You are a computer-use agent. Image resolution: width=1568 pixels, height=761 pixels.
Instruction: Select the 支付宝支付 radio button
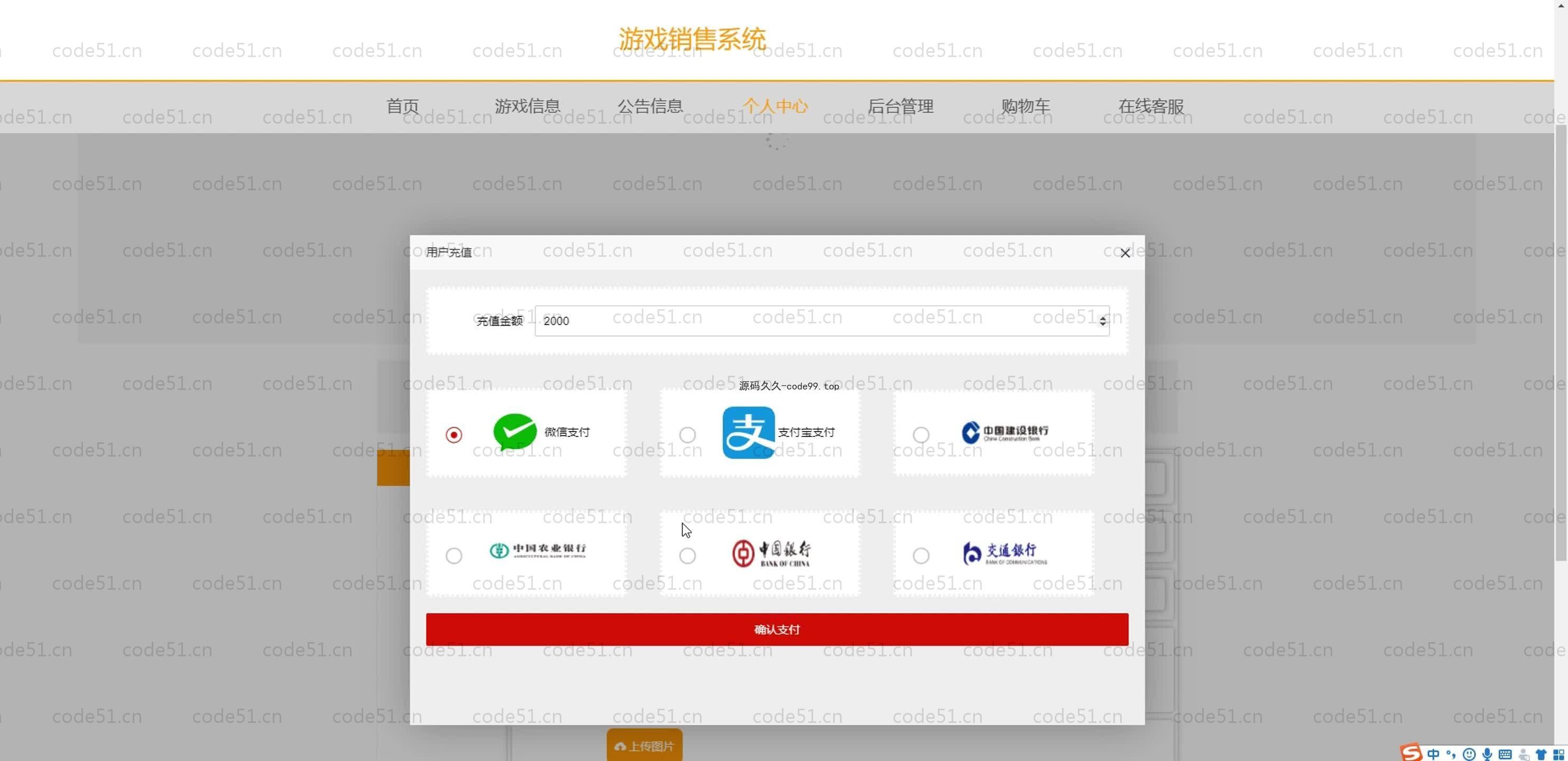[x=687, y=435]
